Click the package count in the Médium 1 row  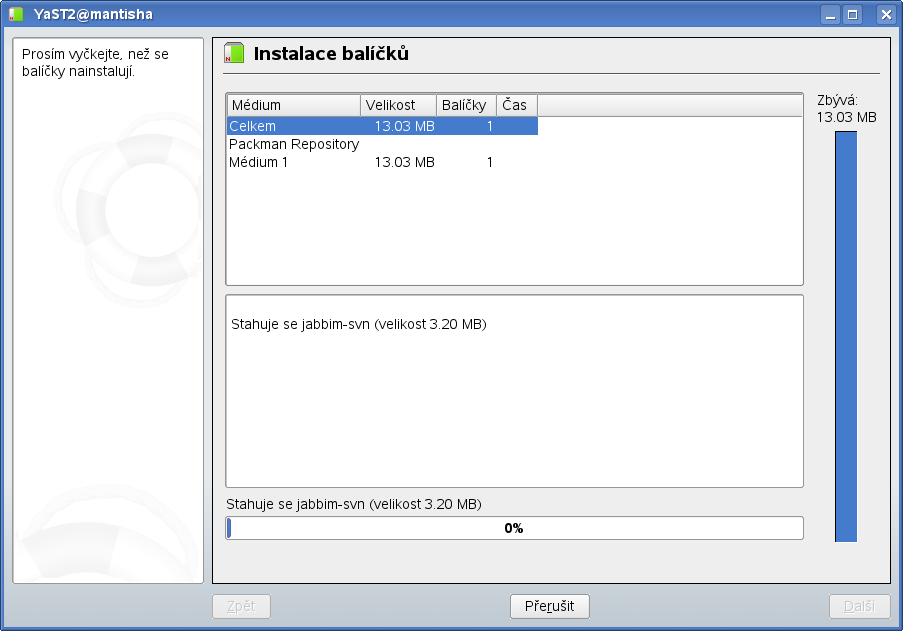point(490,162)
